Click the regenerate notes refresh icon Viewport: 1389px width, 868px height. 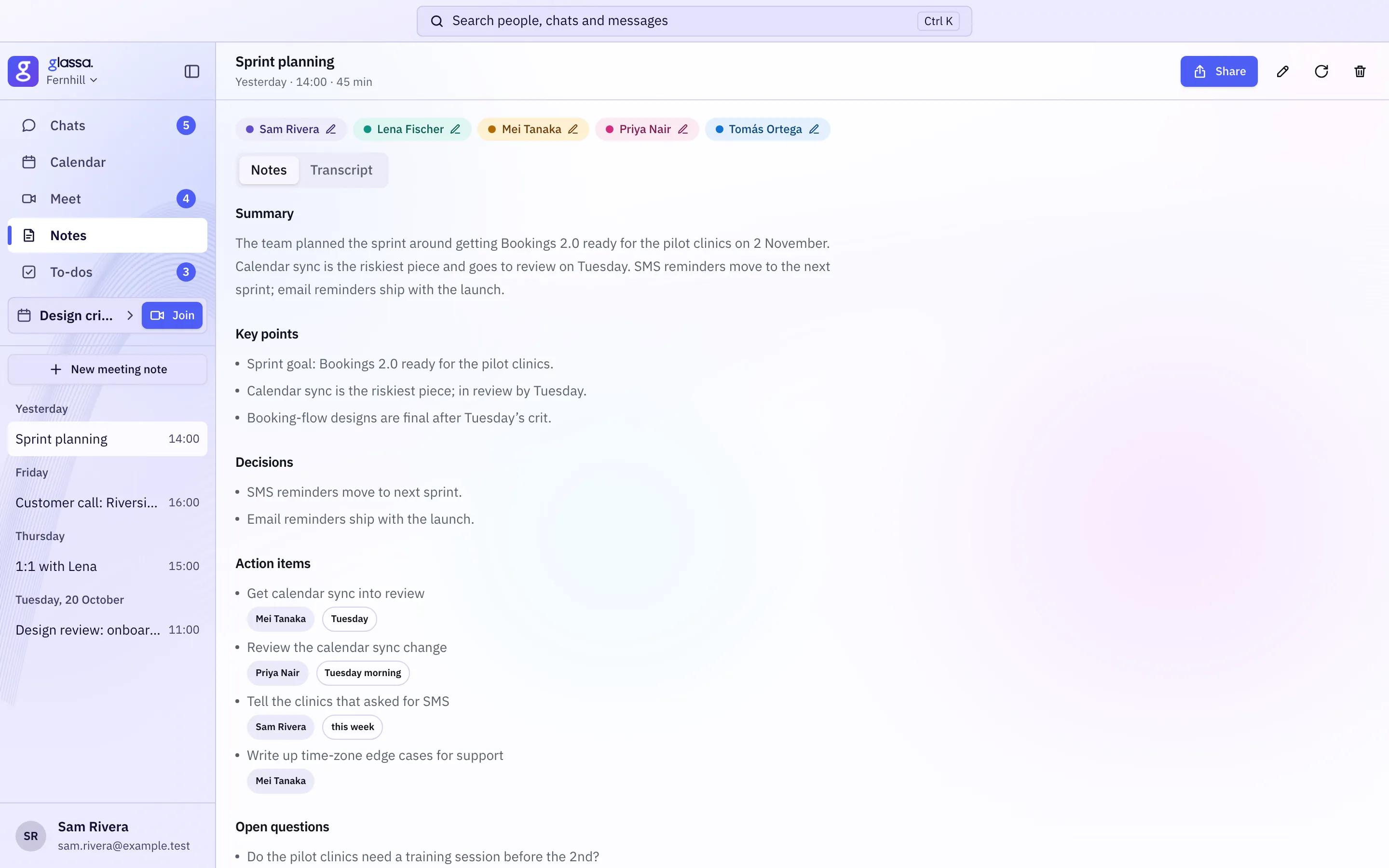click(x=1321, y=71)
